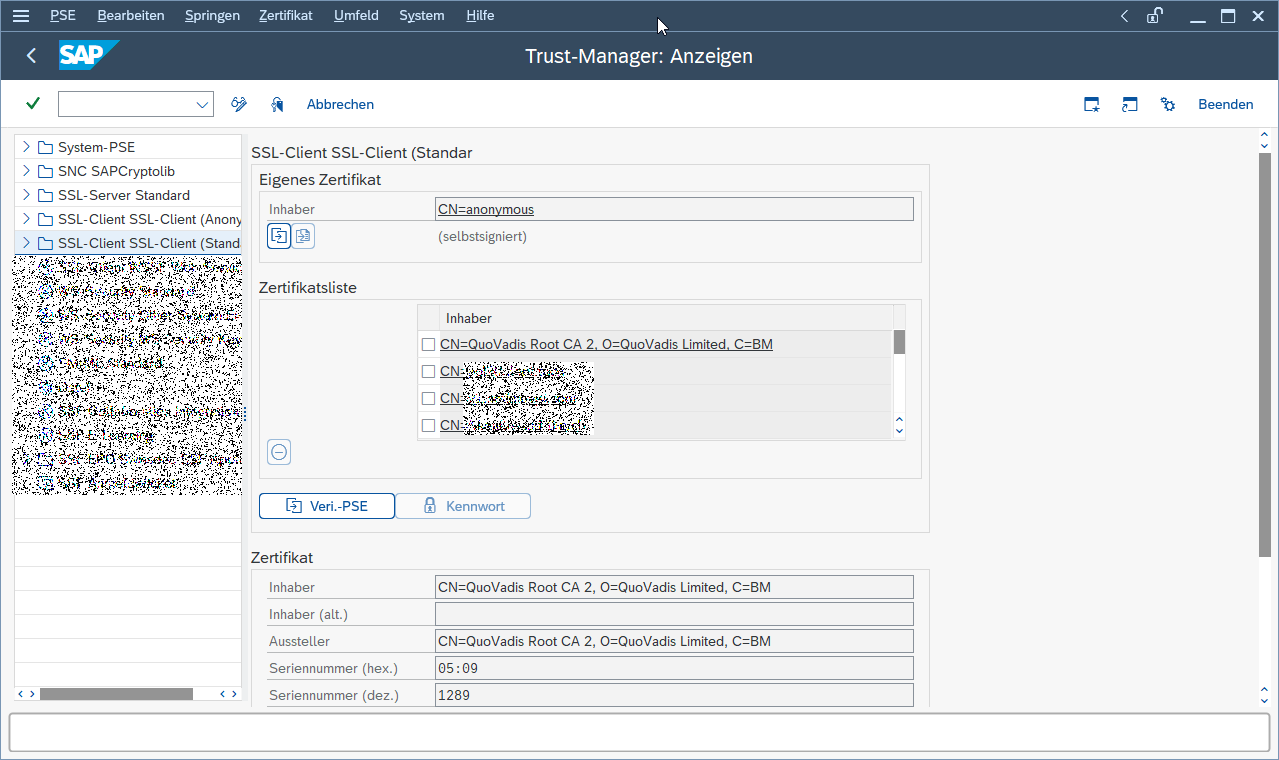Click the hand-on-document icon next to Abbrechen
Viewport: 1279px width, 760px height.
click(x=277, y=104)
